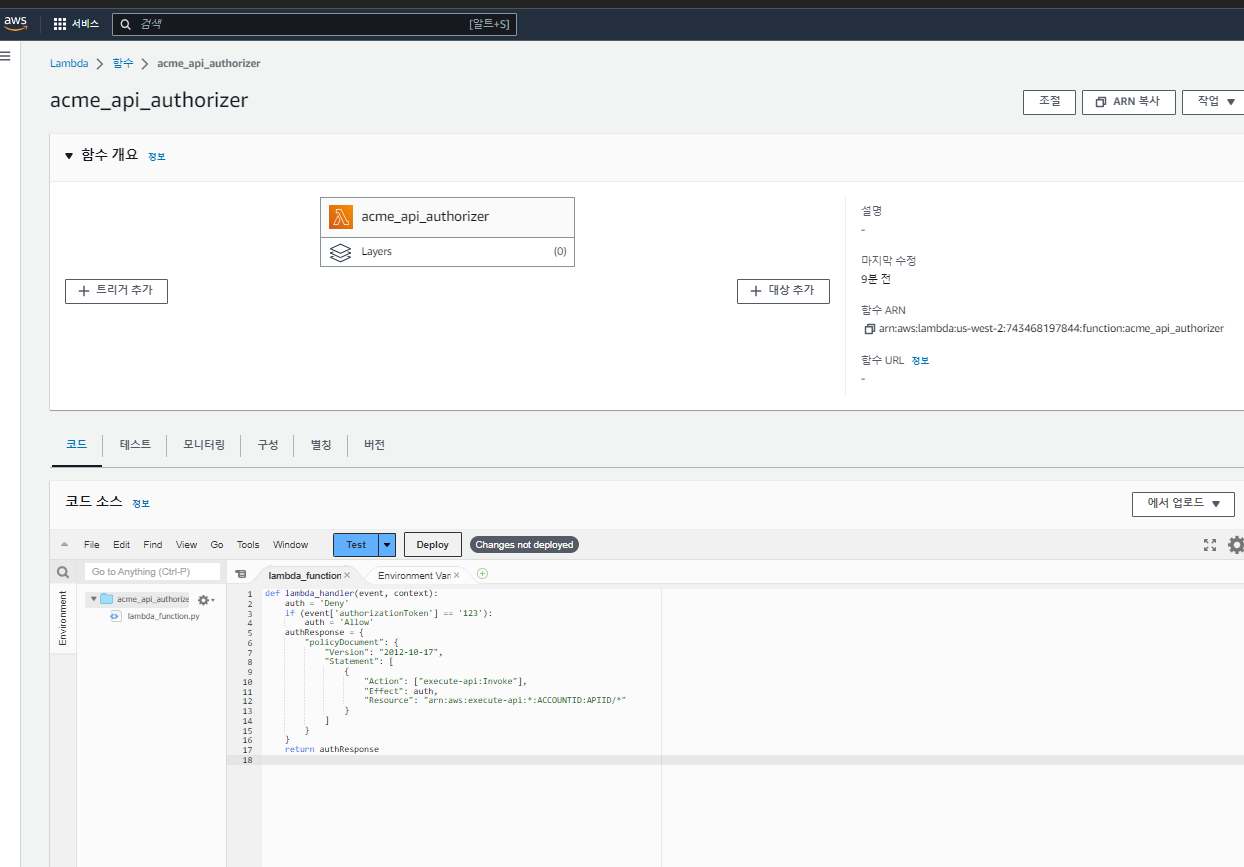Image resolution: width=1244 pixels, height=867 pixels.
Task: Click the 서비스 label in top bar
Action: click(x=85, y=23)
